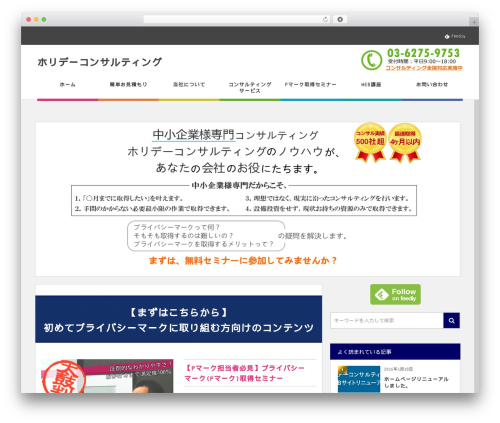Click the Follow on feedly button
Image resolution: width=500 pixels, height=423 pixels.
[395, 294]
